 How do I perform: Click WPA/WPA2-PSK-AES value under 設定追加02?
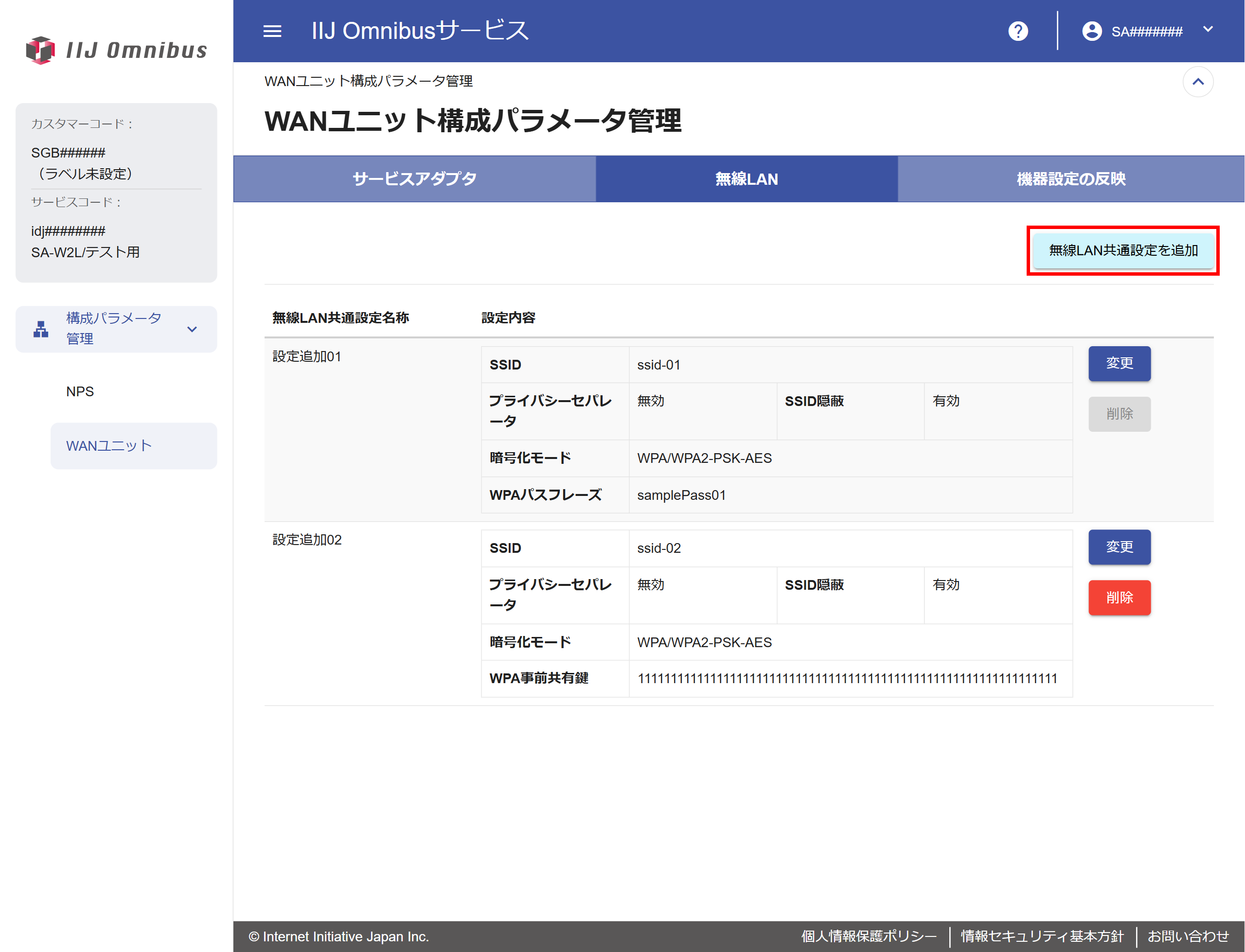[704, 643]
